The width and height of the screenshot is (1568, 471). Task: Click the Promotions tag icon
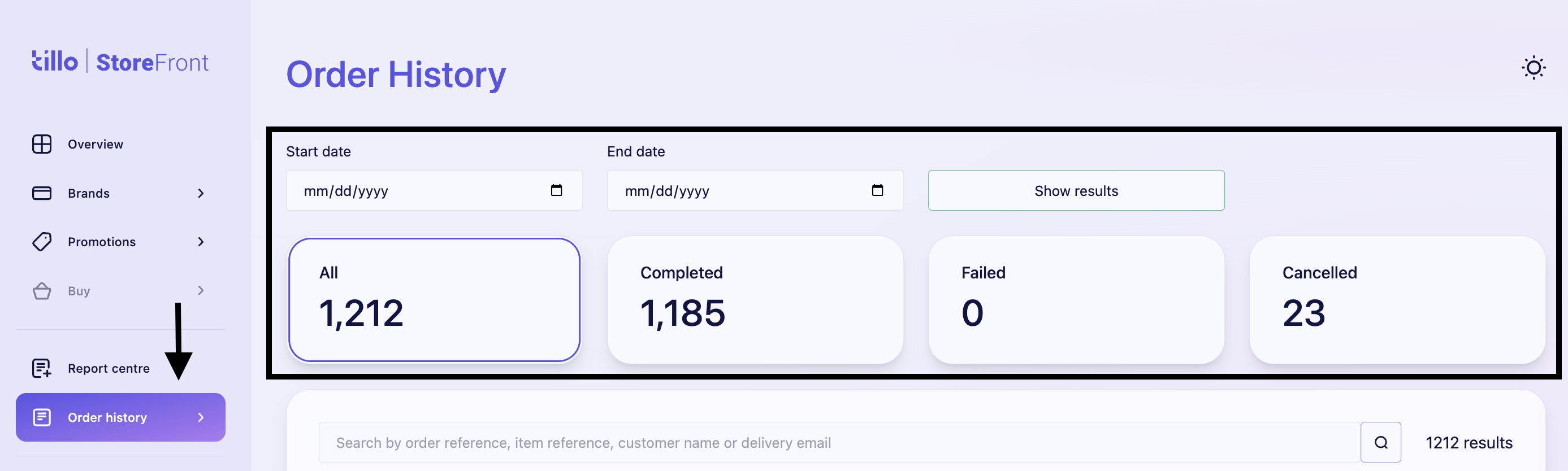41,242
